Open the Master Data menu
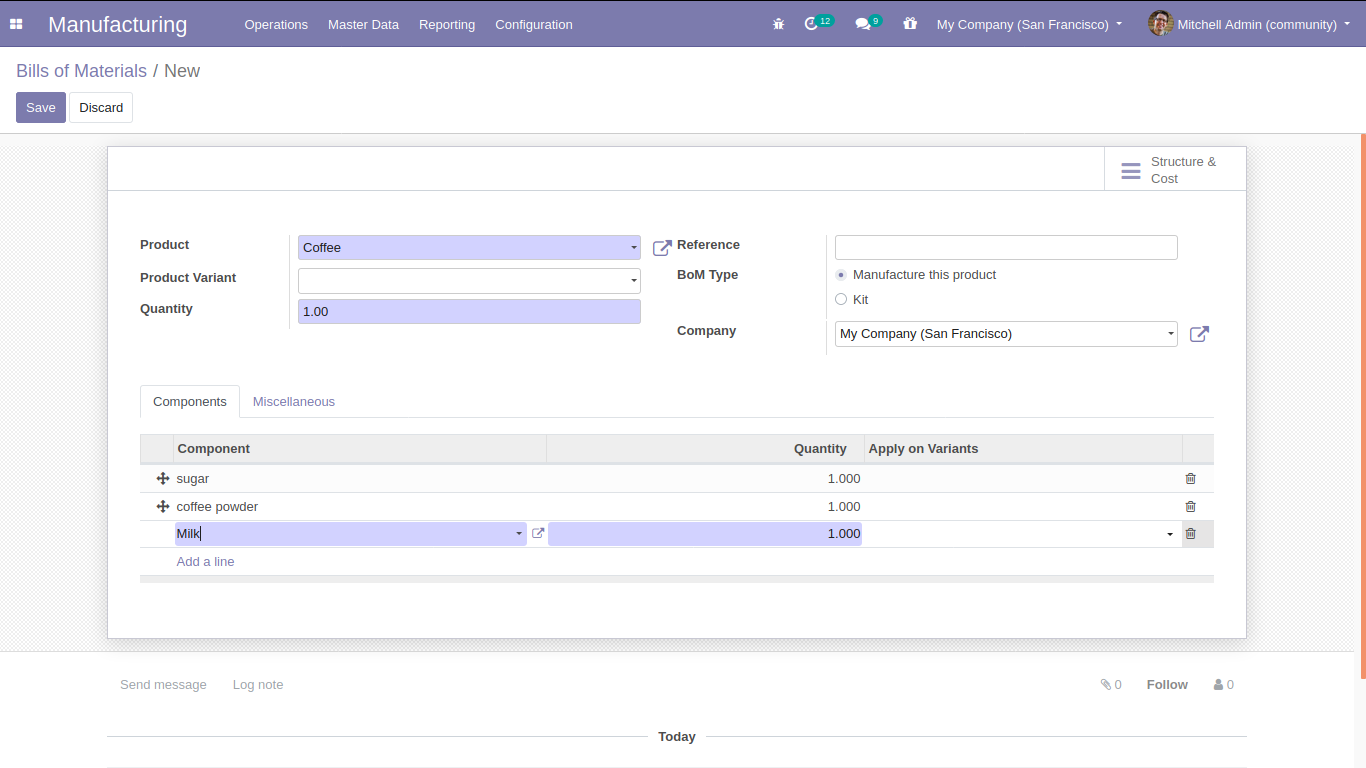The height and width of the screenshot is (768, 1366). (x=363, y=24)
